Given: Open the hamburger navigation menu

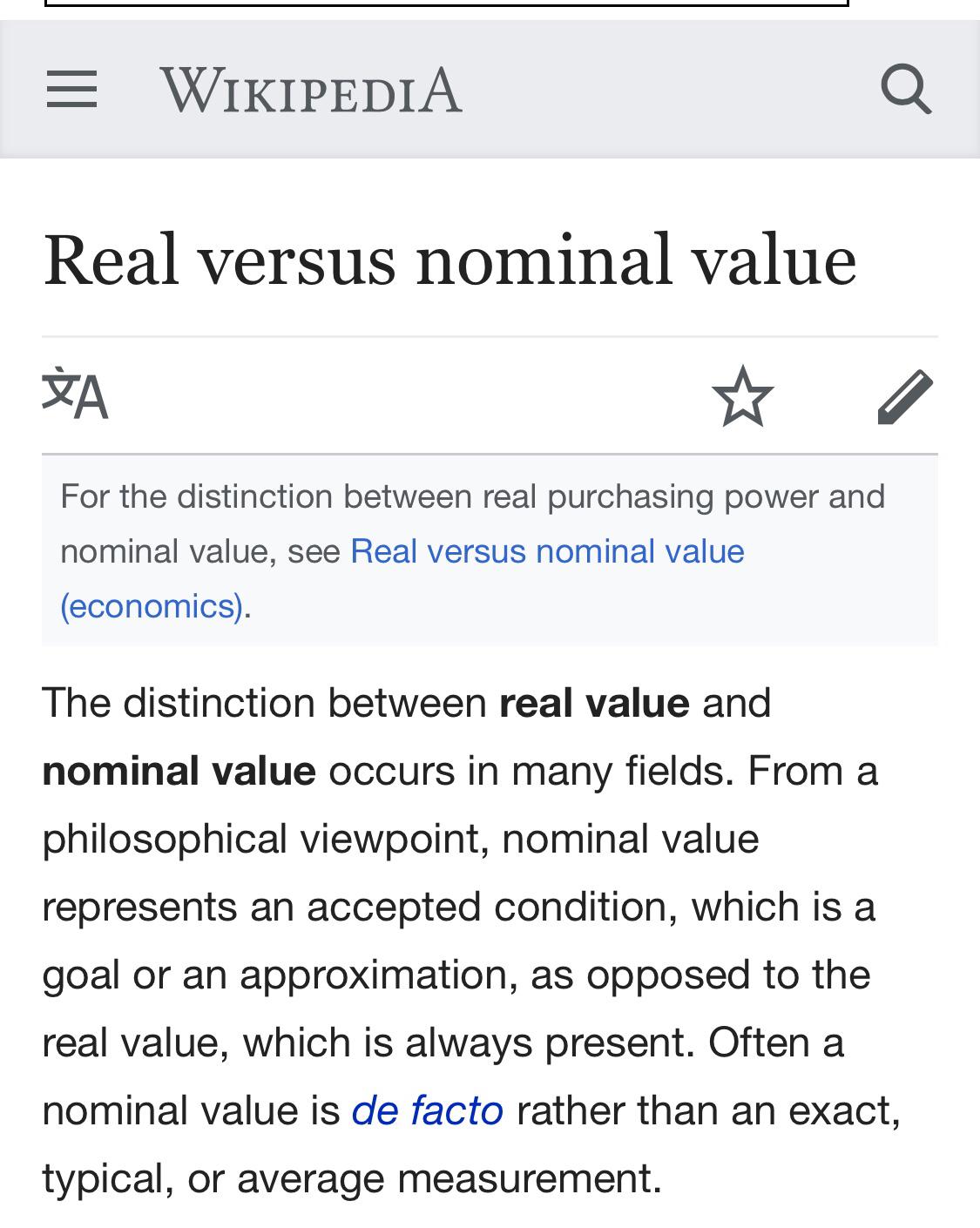Looking at the screenshot, I should pyautogui.click(x=72, y=90).
